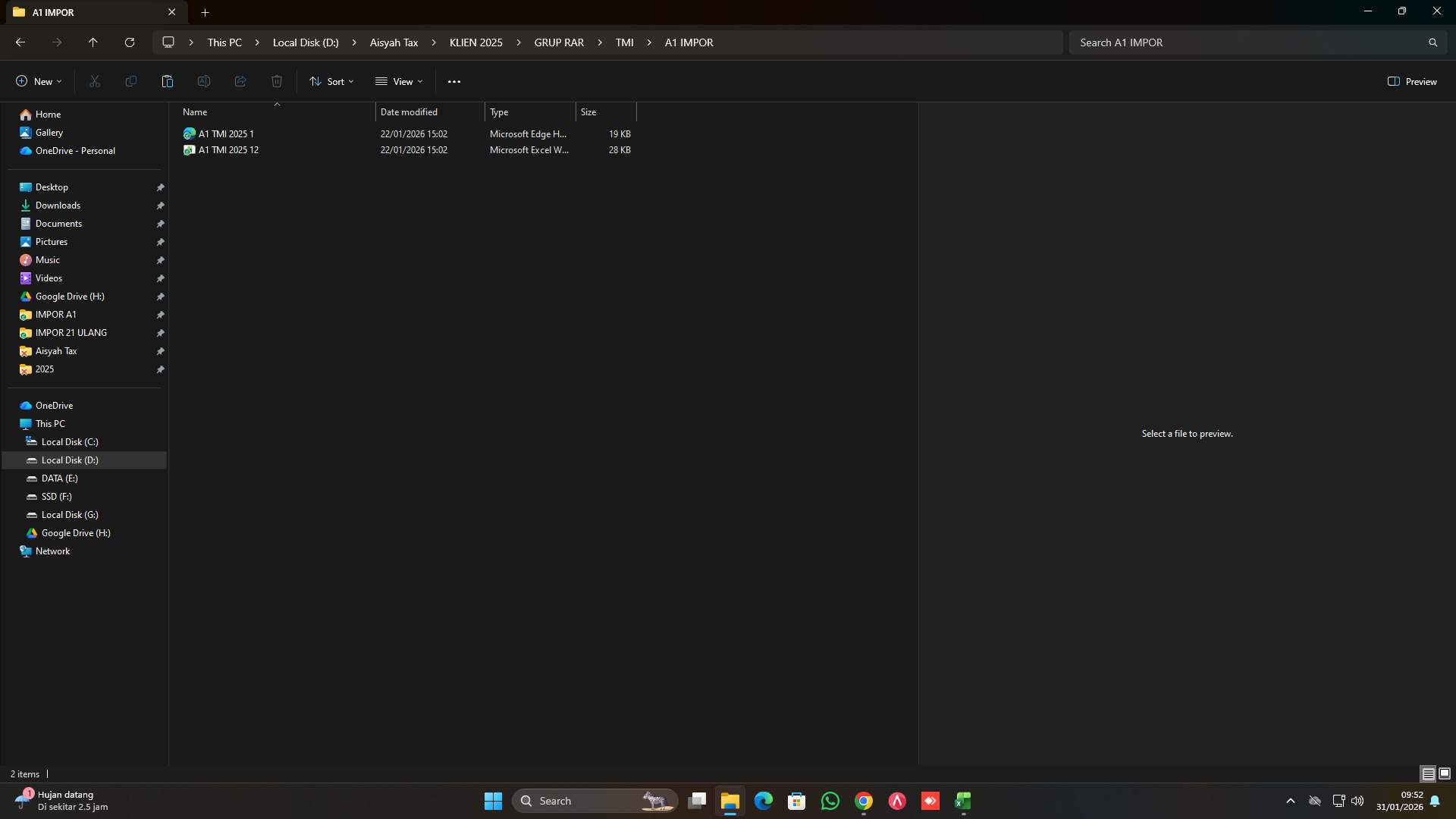Click the search magnifier icon
The width and height of the screenshot is (1456, 819).
(1433, 42)
